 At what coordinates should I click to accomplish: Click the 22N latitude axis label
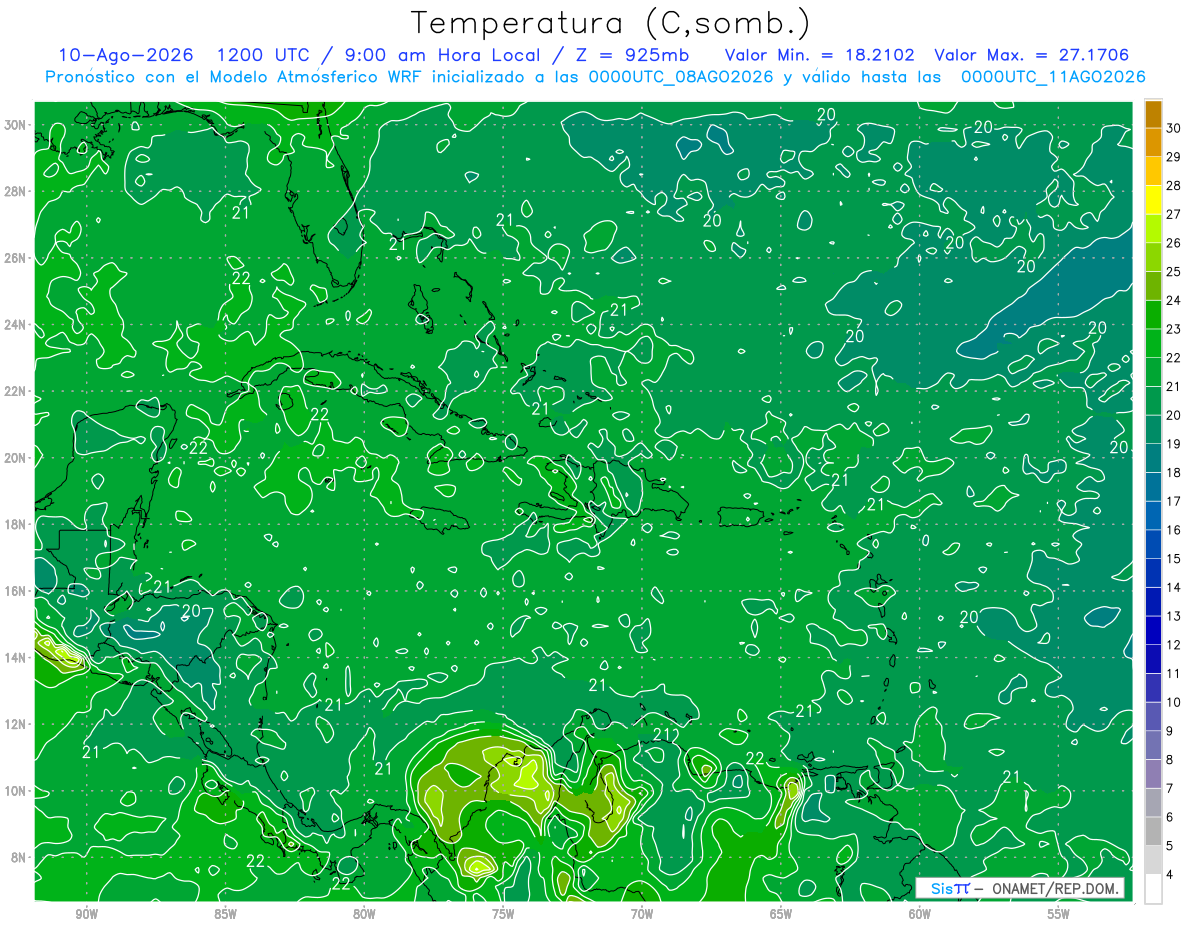point(16,391)
